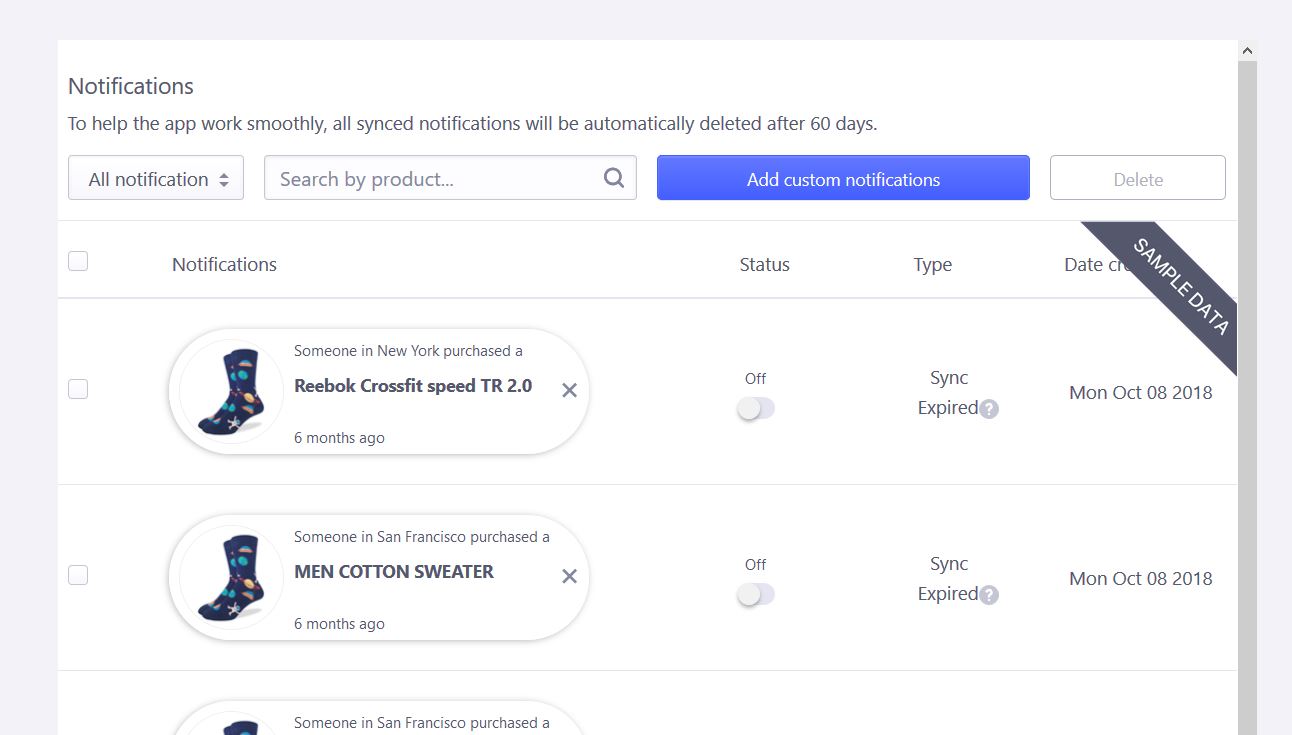Image resolution: width=1292 pixels, height=735 pixels.
Task: Select the MEN COTTON SWEATER product title
Action: point(394,572)
